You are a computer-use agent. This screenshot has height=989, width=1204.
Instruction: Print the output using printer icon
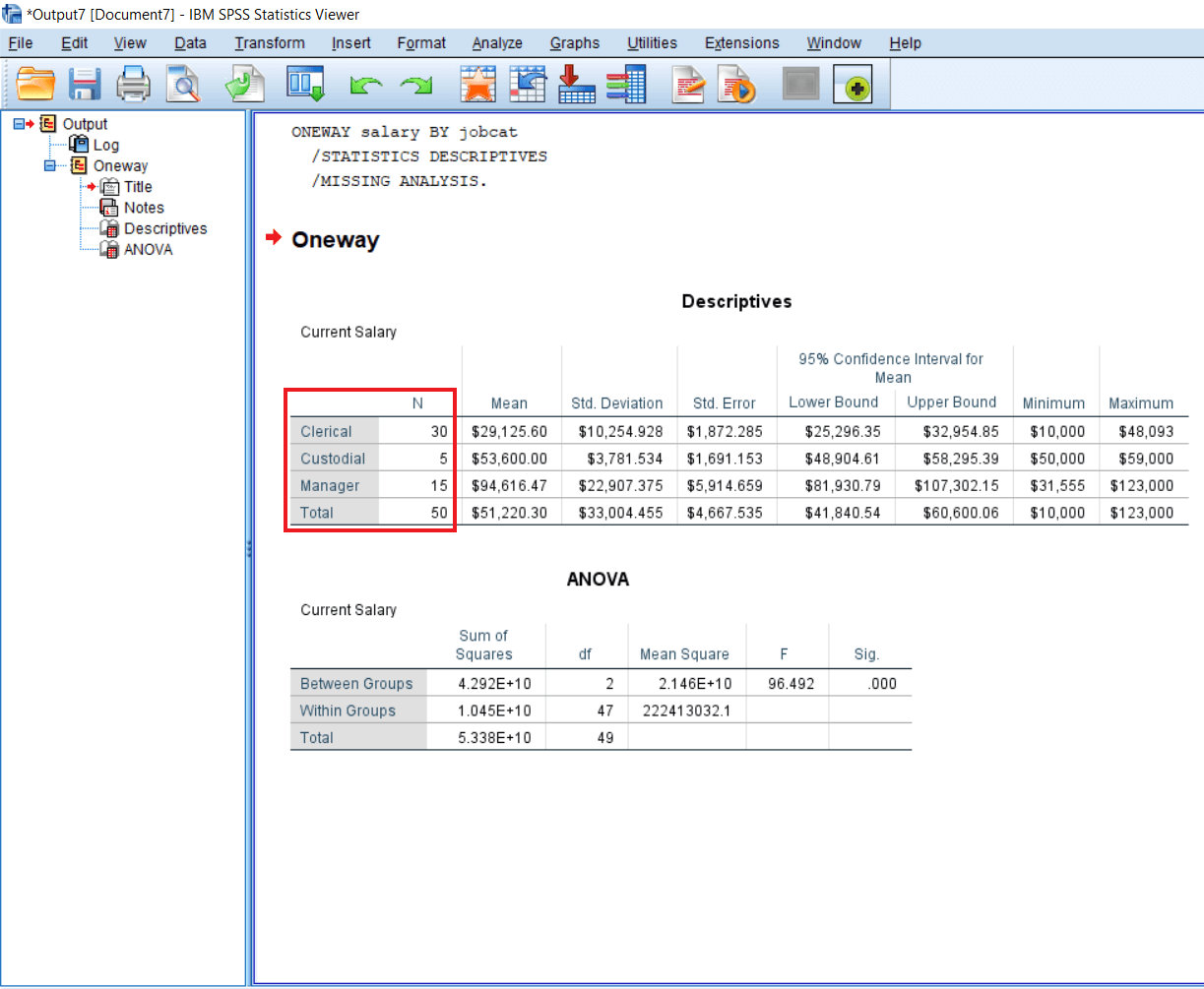pyautogui.click(x=133, y=84)
